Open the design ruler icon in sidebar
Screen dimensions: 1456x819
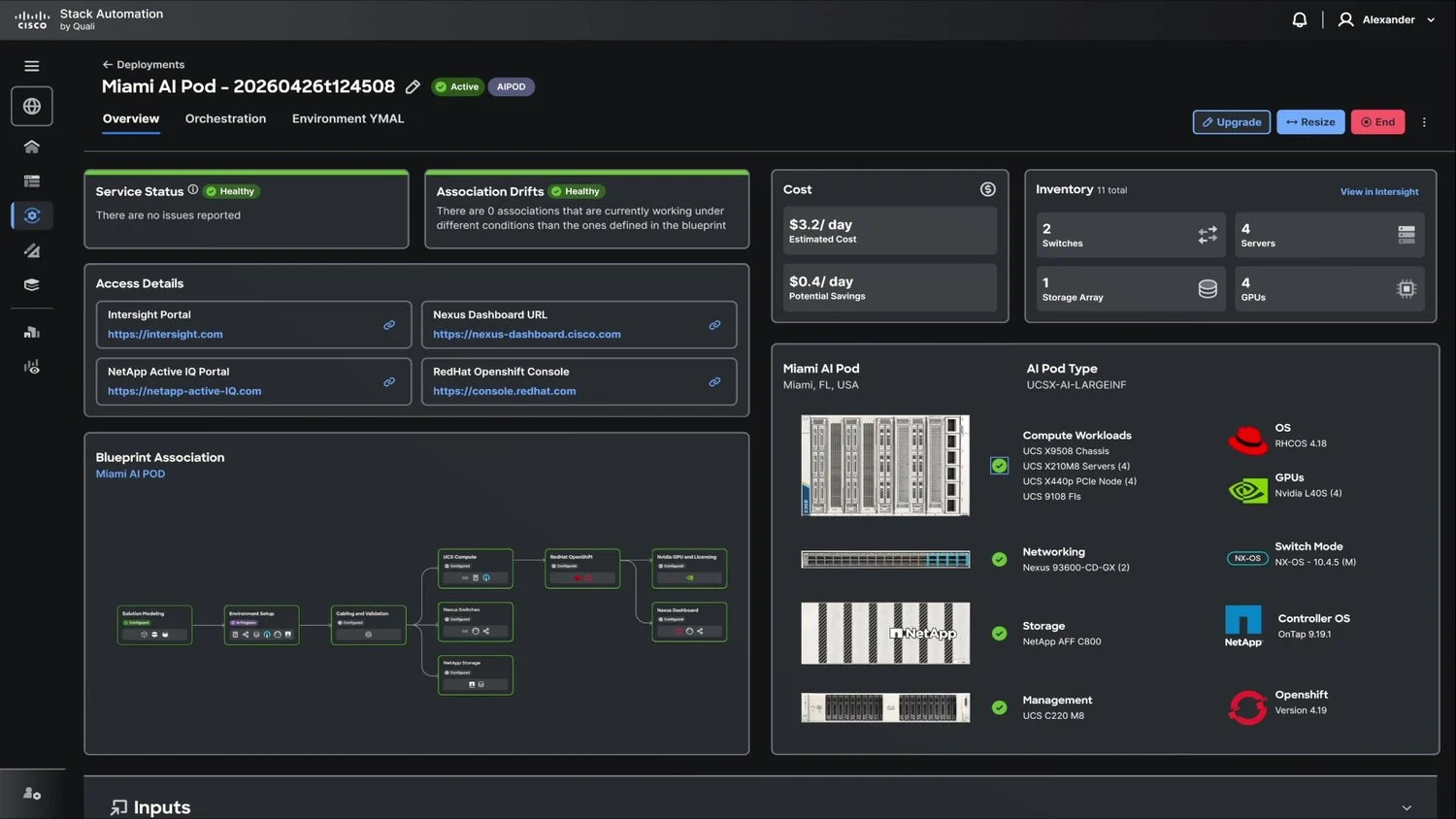click(x=32, y=250)
